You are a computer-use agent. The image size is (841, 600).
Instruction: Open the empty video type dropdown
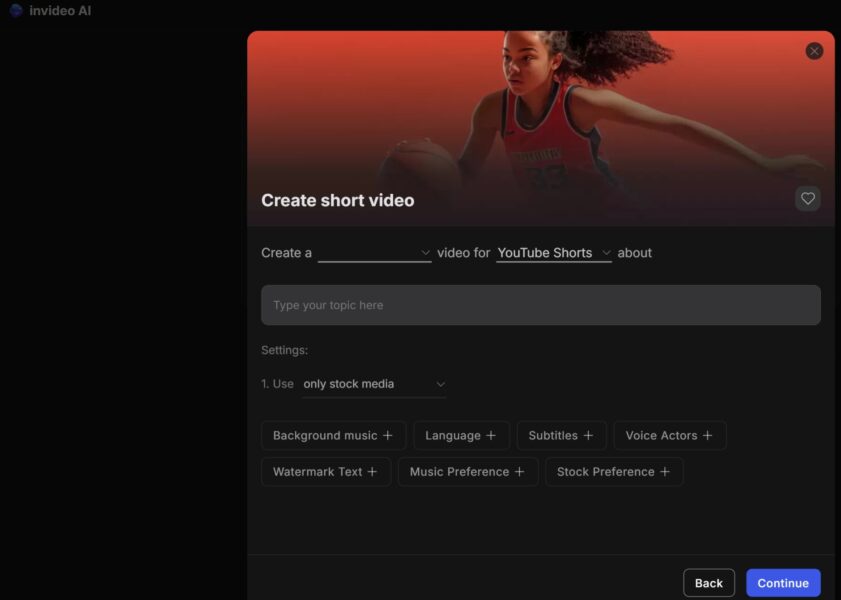point(374,253)
